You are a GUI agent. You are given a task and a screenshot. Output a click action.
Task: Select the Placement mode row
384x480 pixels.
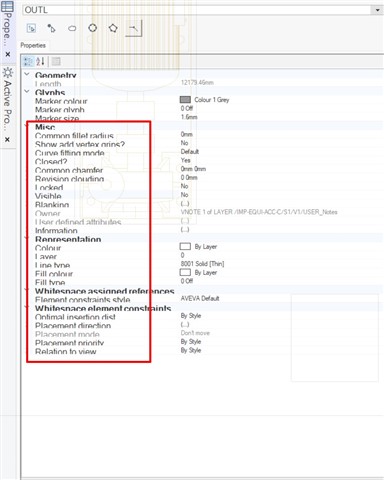click(202, 333)
